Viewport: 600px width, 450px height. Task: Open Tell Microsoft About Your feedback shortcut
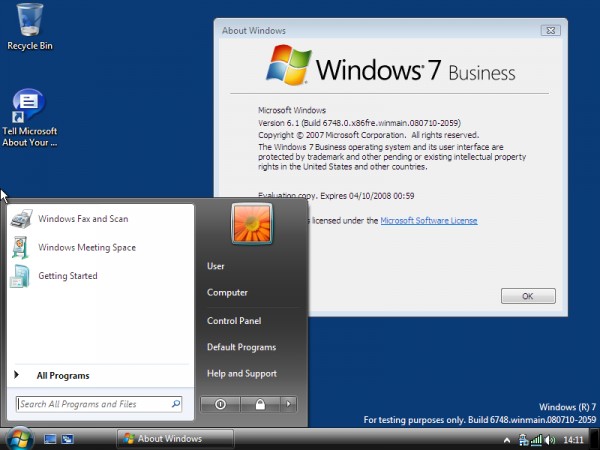pos(29,118)
